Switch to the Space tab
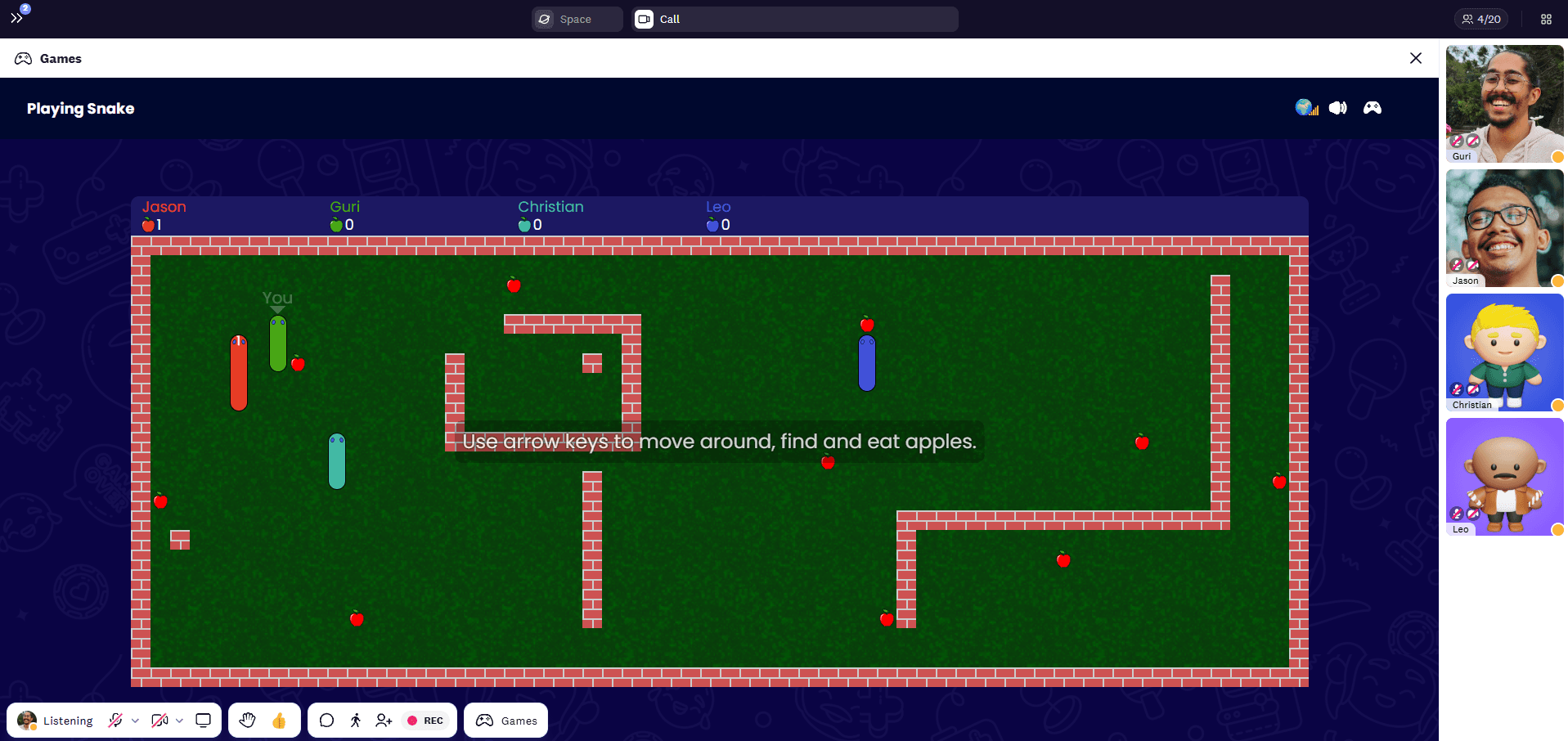1568x741 pixels. [x=577, y=19]
